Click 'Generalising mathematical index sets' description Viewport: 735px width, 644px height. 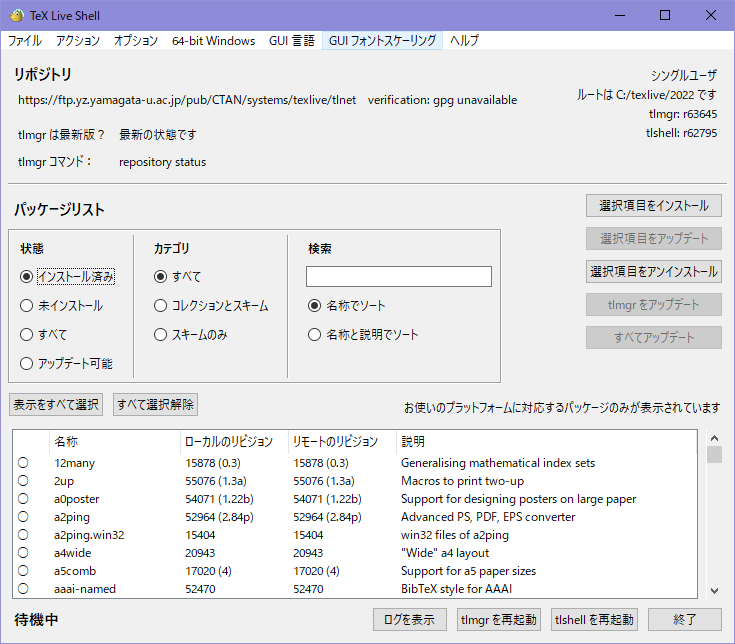[x=498, y=463]
